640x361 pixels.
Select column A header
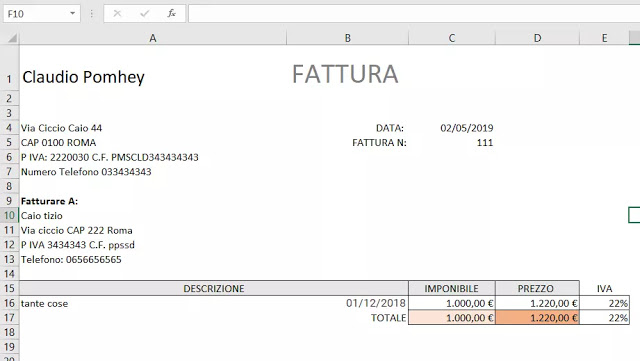pyautogui.click(x=153, y=38)
